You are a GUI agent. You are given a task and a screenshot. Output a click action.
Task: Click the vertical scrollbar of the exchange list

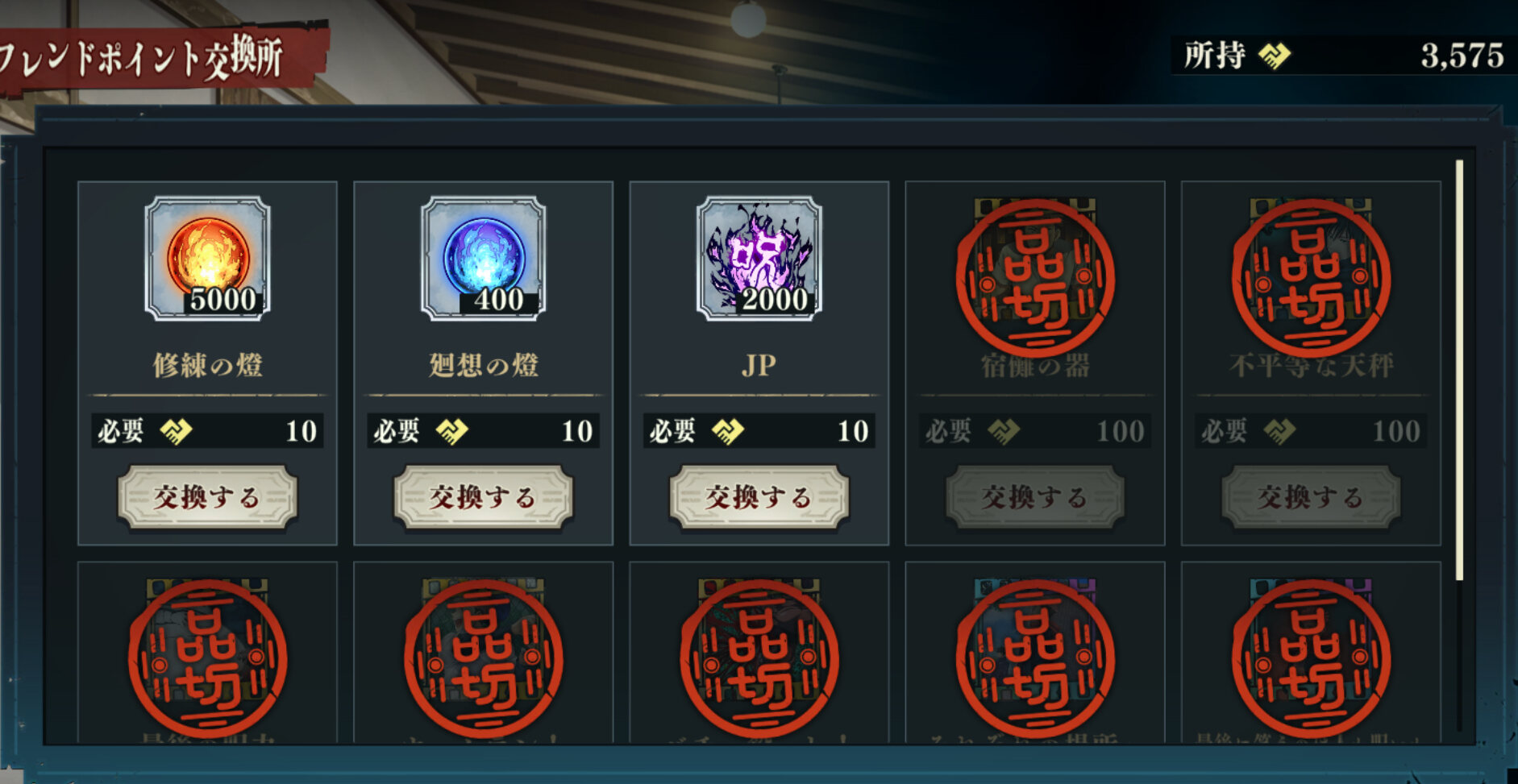point(1459,370)
